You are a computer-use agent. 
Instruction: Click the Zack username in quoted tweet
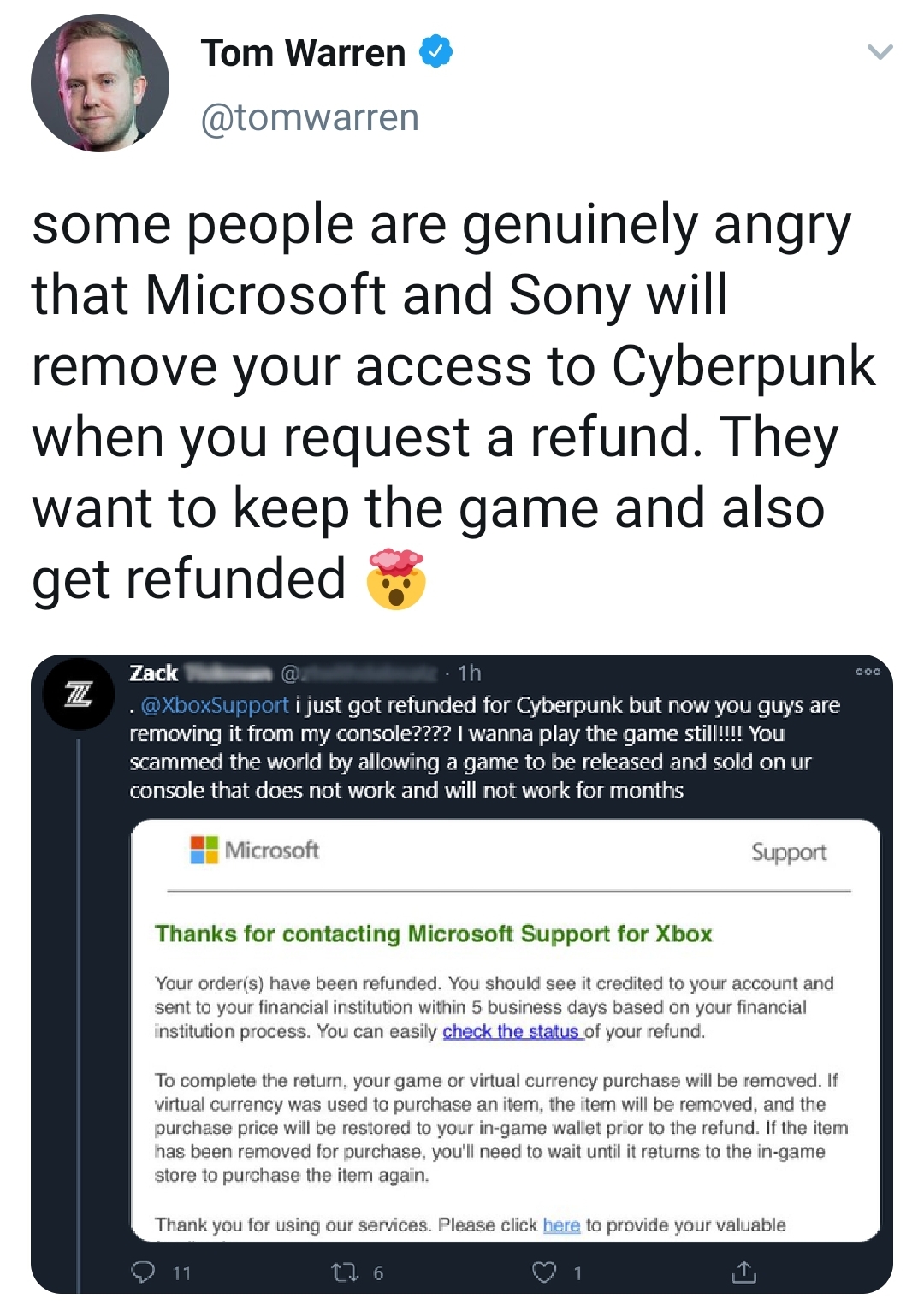(x=154, y=673)
